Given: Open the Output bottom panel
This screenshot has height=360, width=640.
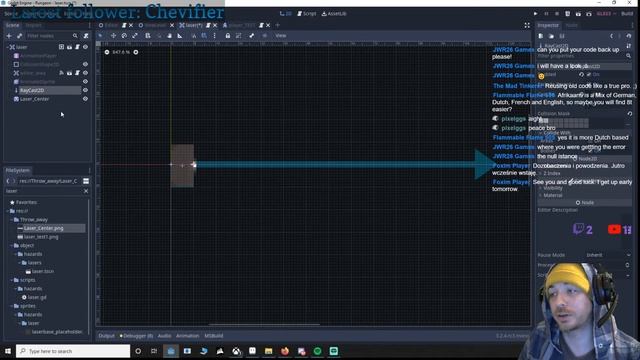Looking at the screenshot, I should (107, 336).
